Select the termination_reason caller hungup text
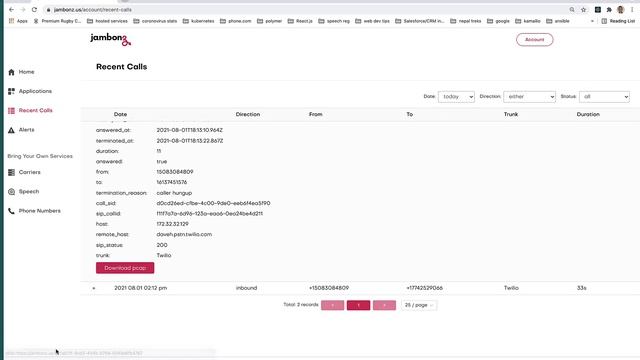The width and height of the screenshot is (640, 360). pyautogui.click(x=174, y=193)
